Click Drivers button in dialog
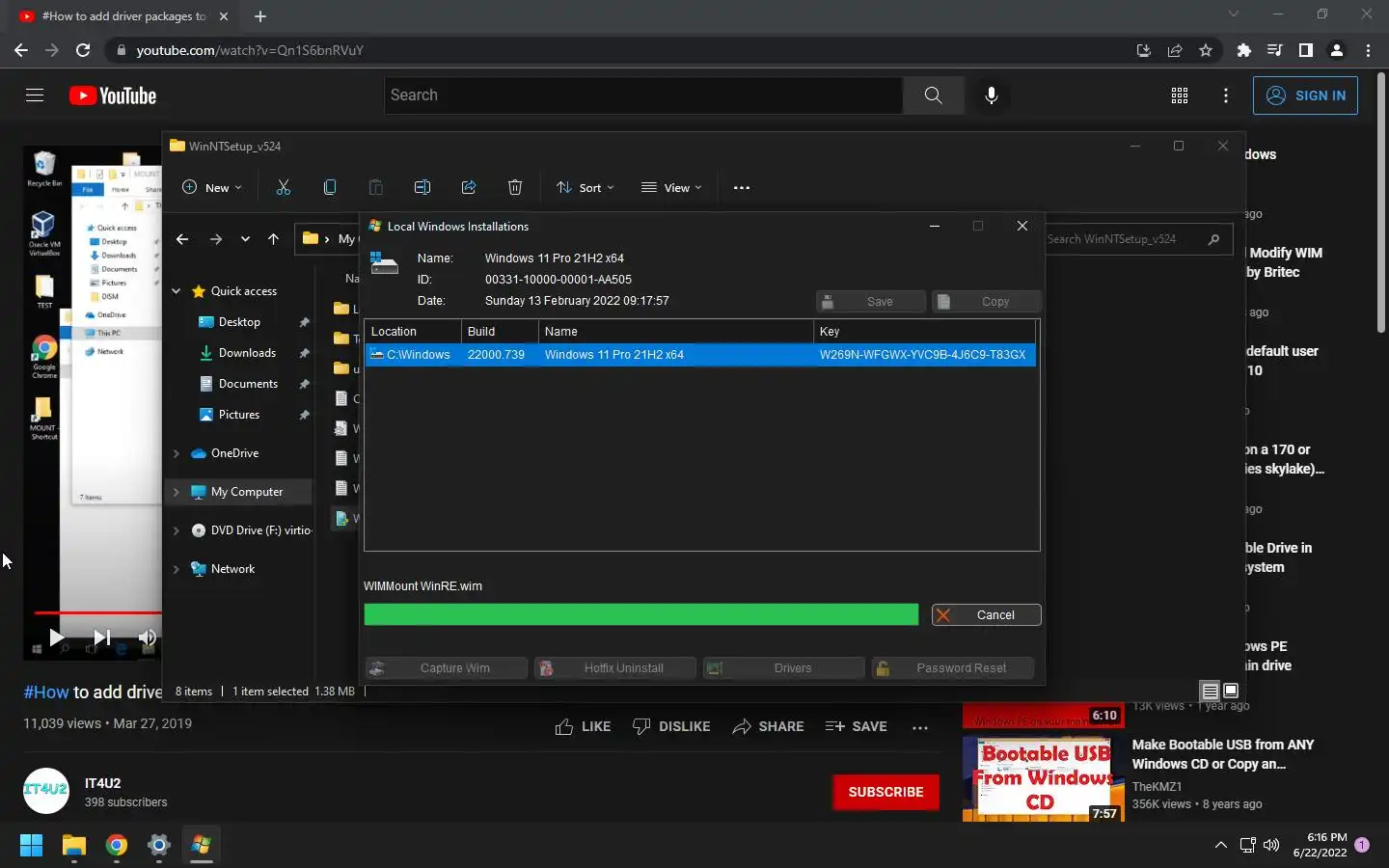This screenshot has width=1389, height=868. point(783,668)
